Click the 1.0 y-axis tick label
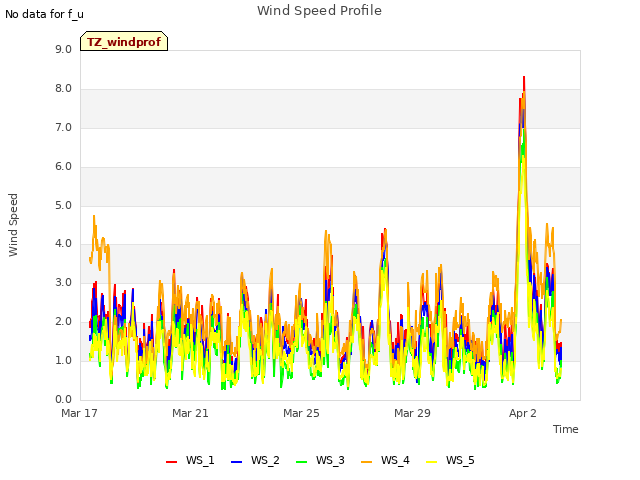This screenshot has height=480, width=640. (x=63, y=360)
